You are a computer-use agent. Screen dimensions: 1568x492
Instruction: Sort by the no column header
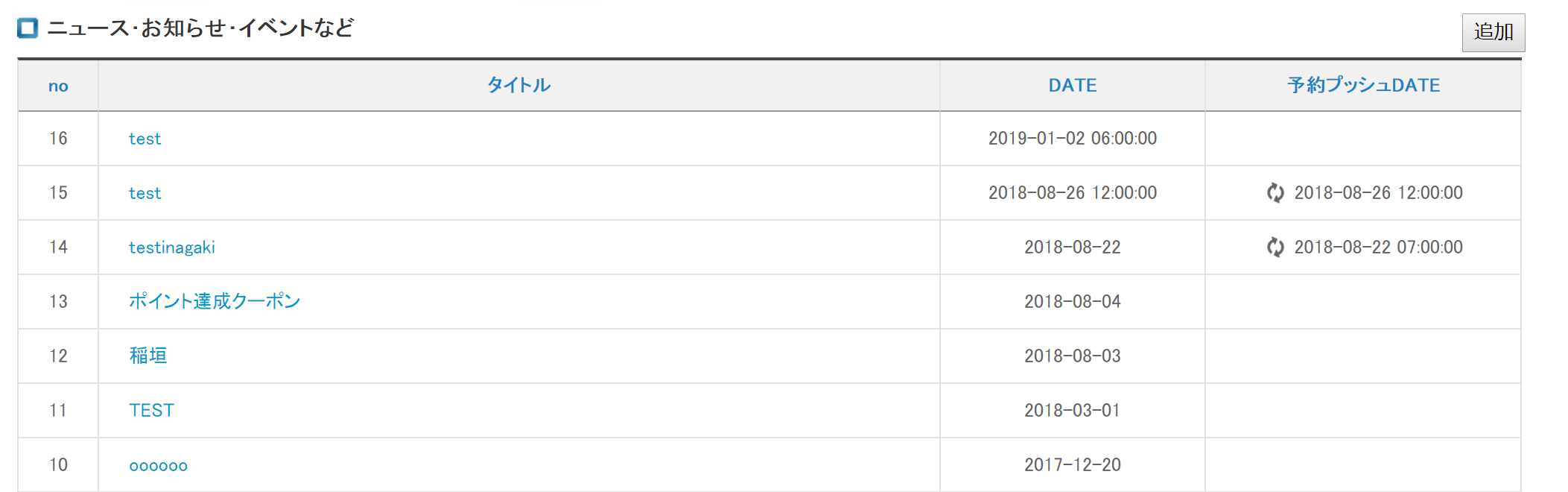[x=58, y=86]
